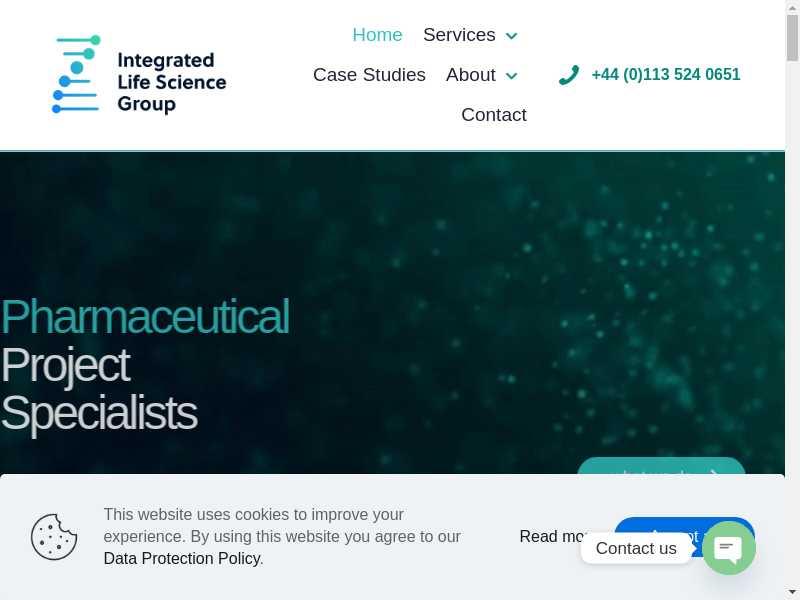Click the teal 'what we do' hero button
Image resolution: width=800 pixels, height=600 pixels.
click(x=661, y=468)
